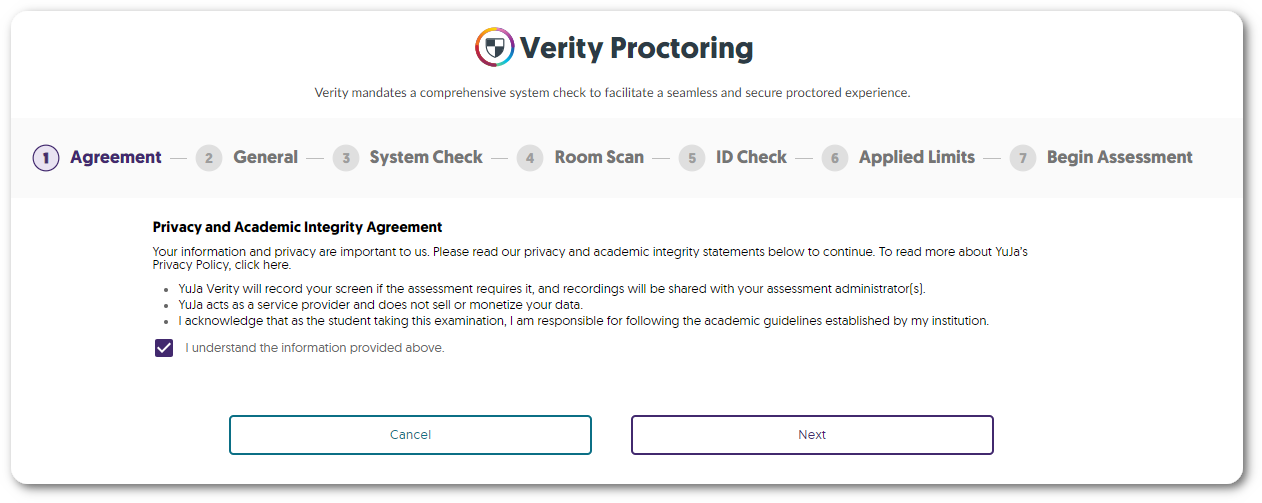The height and width of the screenshot is (503, 1262).
Task: Uncheck the agreement understanding checkbox
Action: [164, 348]
